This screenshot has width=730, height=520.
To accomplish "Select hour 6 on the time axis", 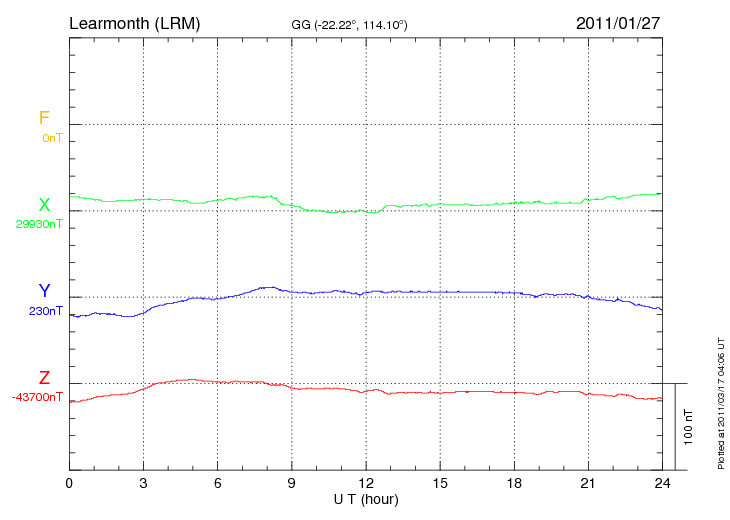I will (218, 483).
